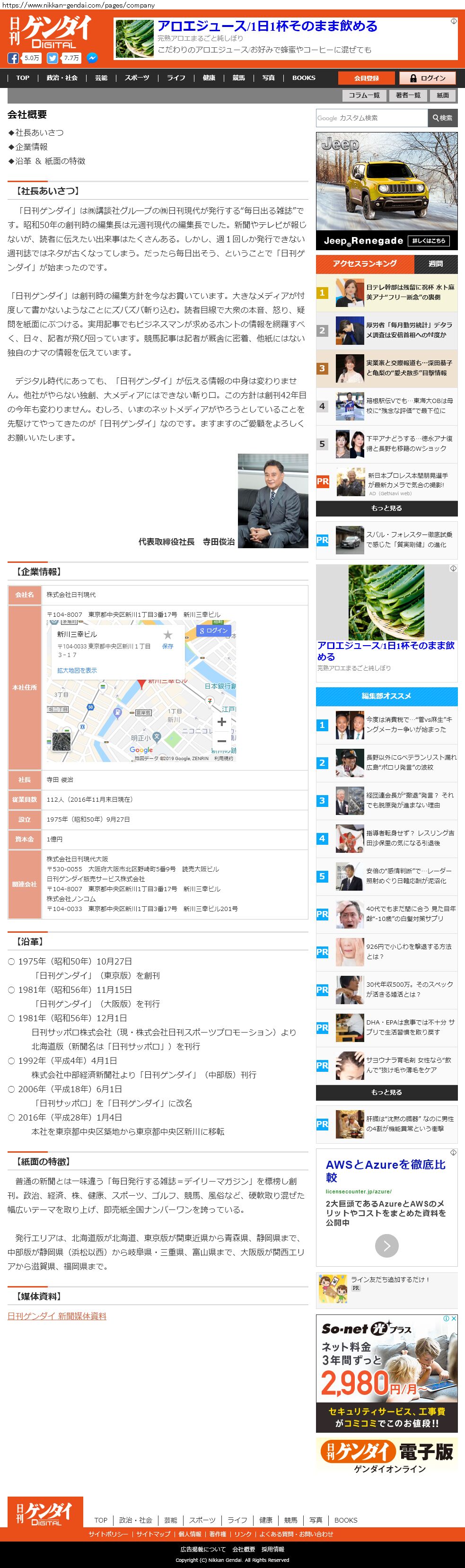Focus the Google カスタム検索 input field
Screen dimensions: 465x1568
click(371, 118)
